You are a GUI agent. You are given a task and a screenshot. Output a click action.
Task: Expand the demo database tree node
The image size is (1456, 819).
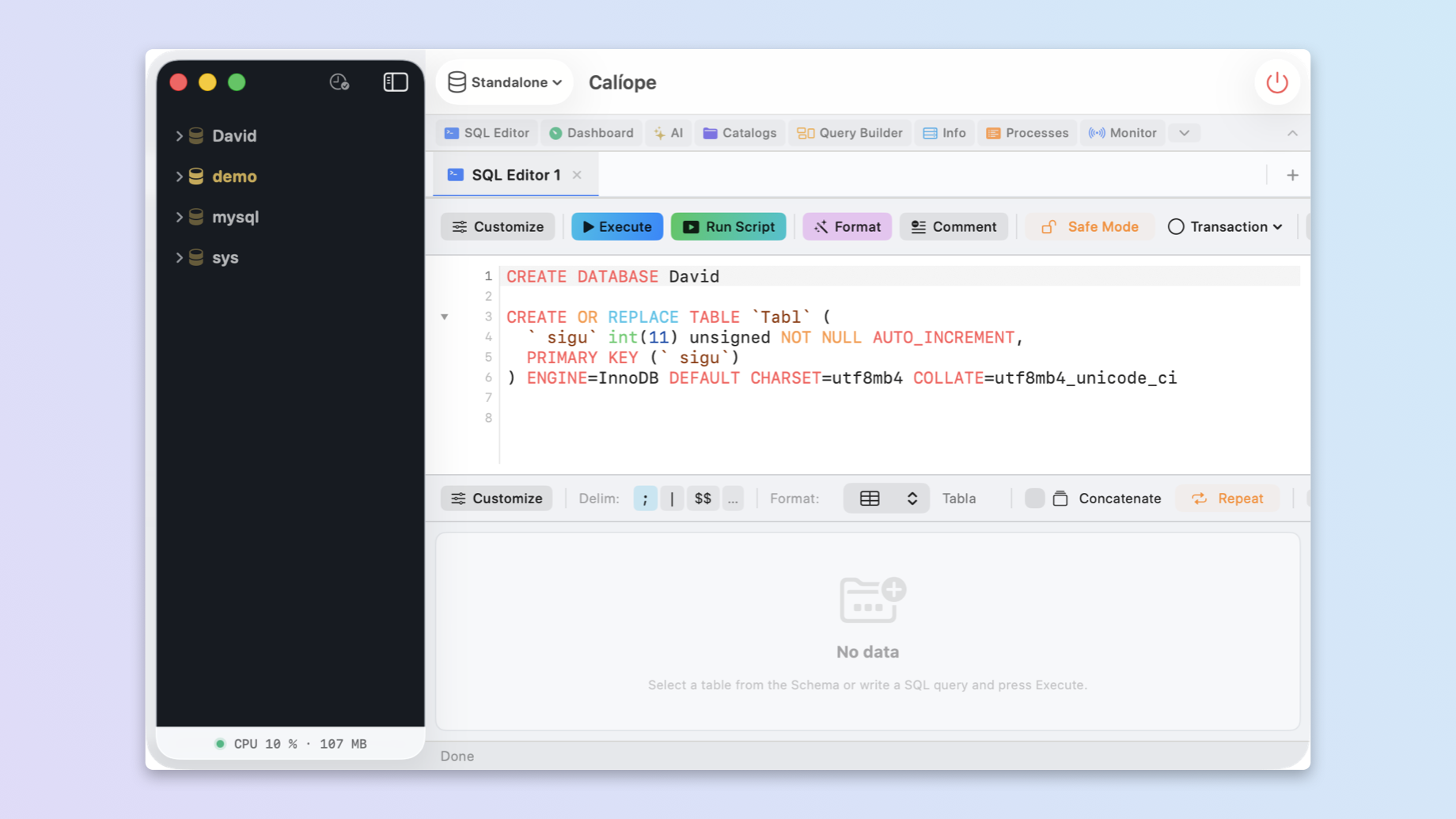click(179, 176)
